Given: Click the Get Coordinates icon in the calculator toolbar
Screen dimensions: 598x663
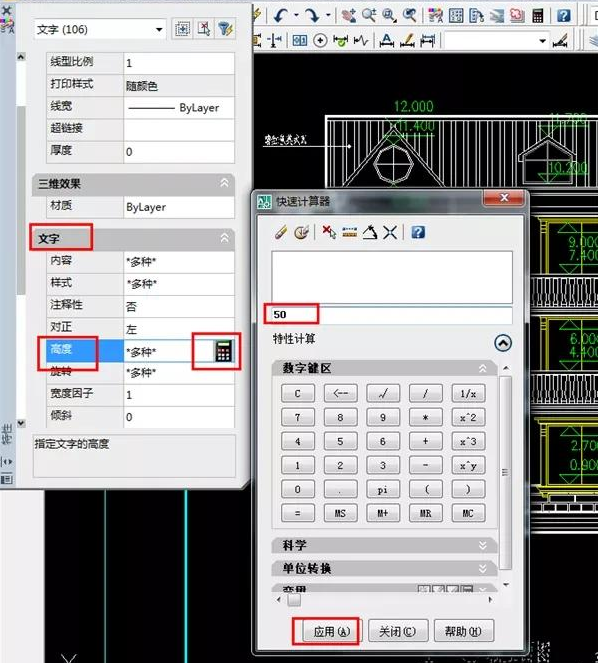Looking at the screenshot, I should click(x=329, y=232).
